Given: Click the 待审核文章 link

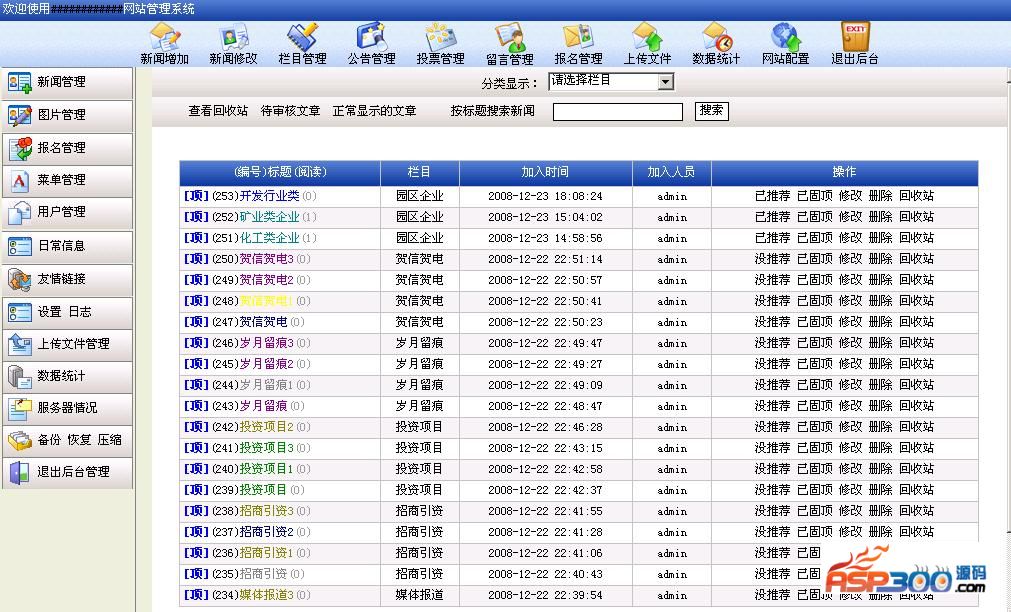Looking at the screenshot, I should pyautogui.click(x=290, y=111).
